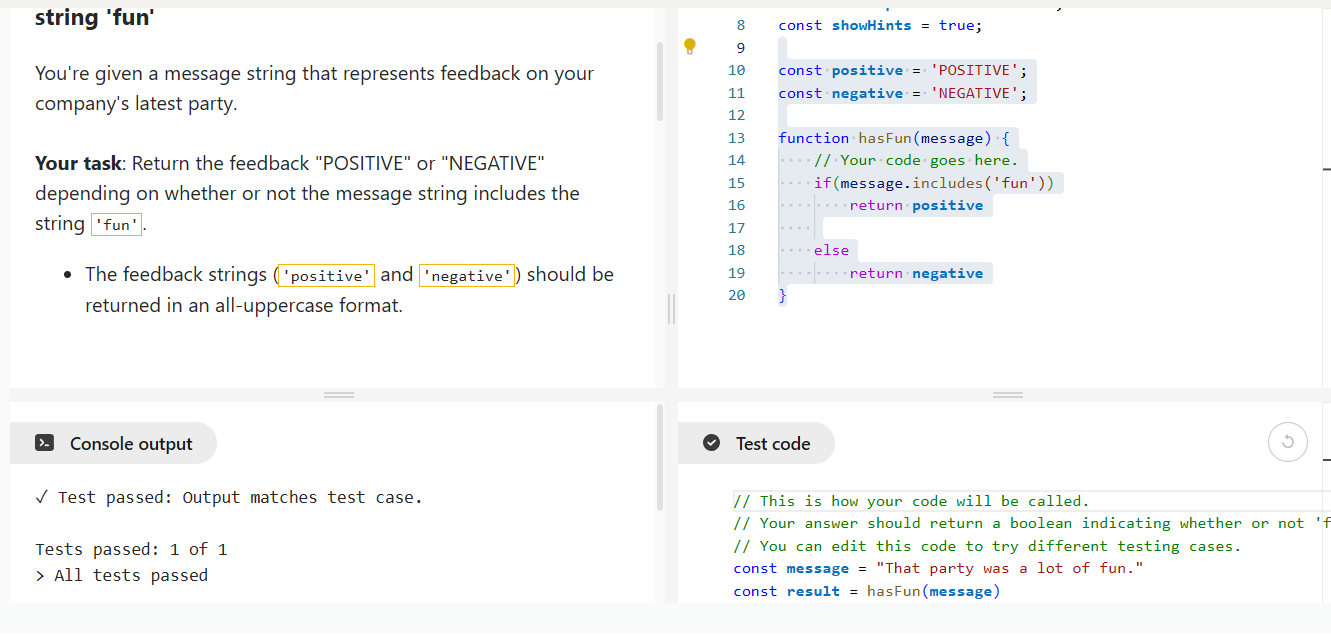This screenshot has width=1331, height=642.
Task: Click the highlighted 'positive' code chip
Action: pos(327,276)
